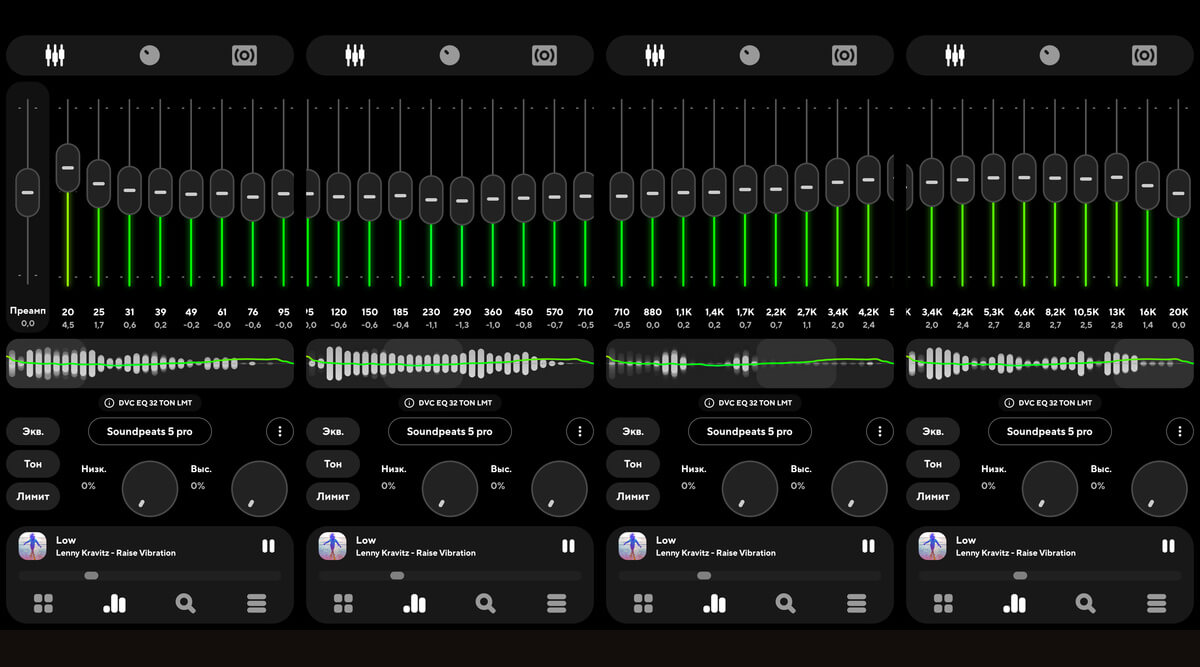Tap the info icon beside DVC EQ 32 TON LMT
This screenshot has width=1200, height=667.
point(108,403)
